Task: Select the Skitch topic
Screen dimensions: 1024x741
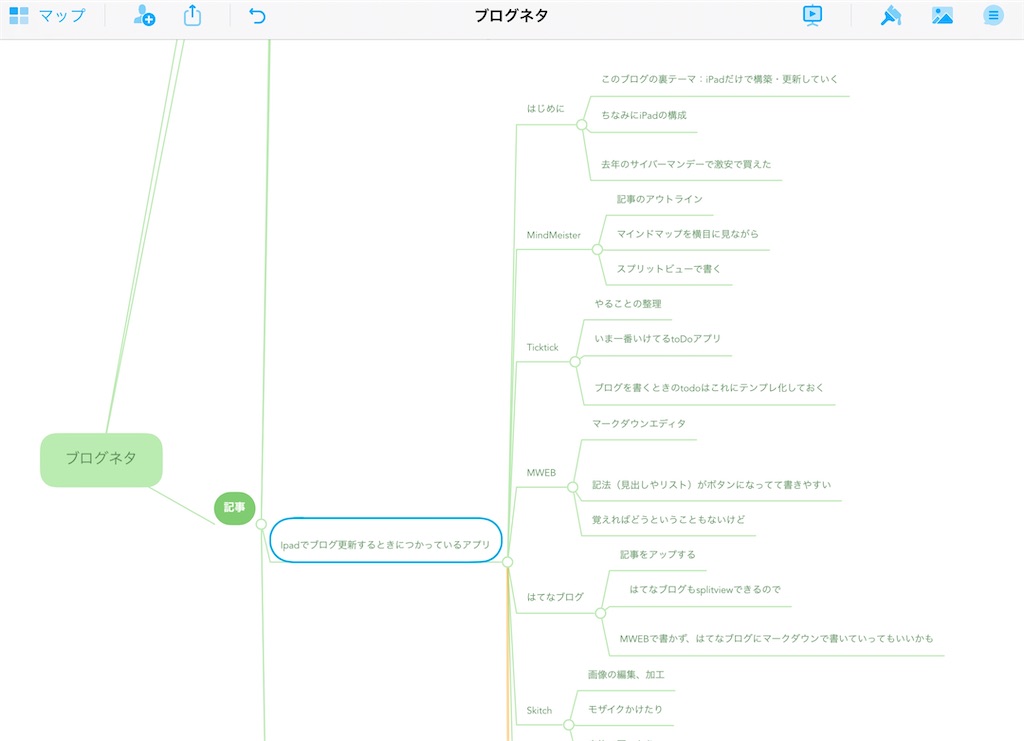Action: [539, 710]
